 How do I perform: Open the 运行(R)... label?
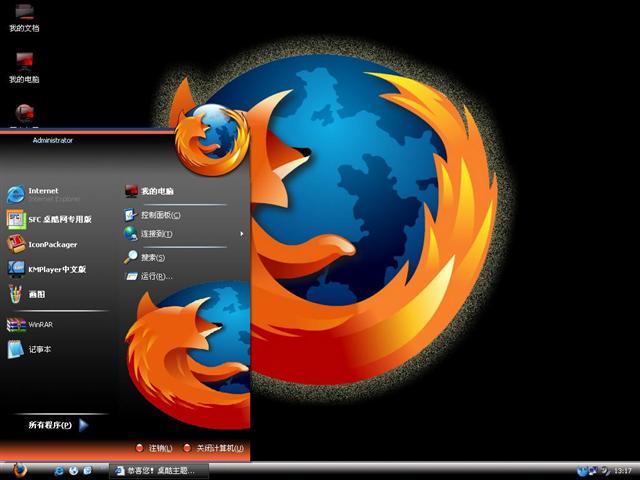tap(157, 276)
